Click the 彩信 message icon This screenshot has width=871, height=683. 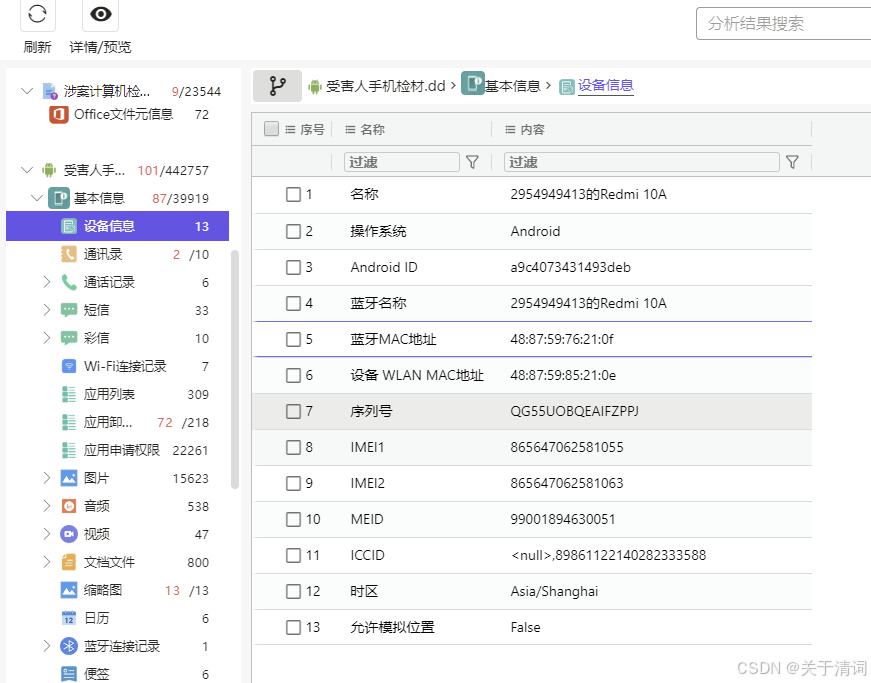(69, 338)
